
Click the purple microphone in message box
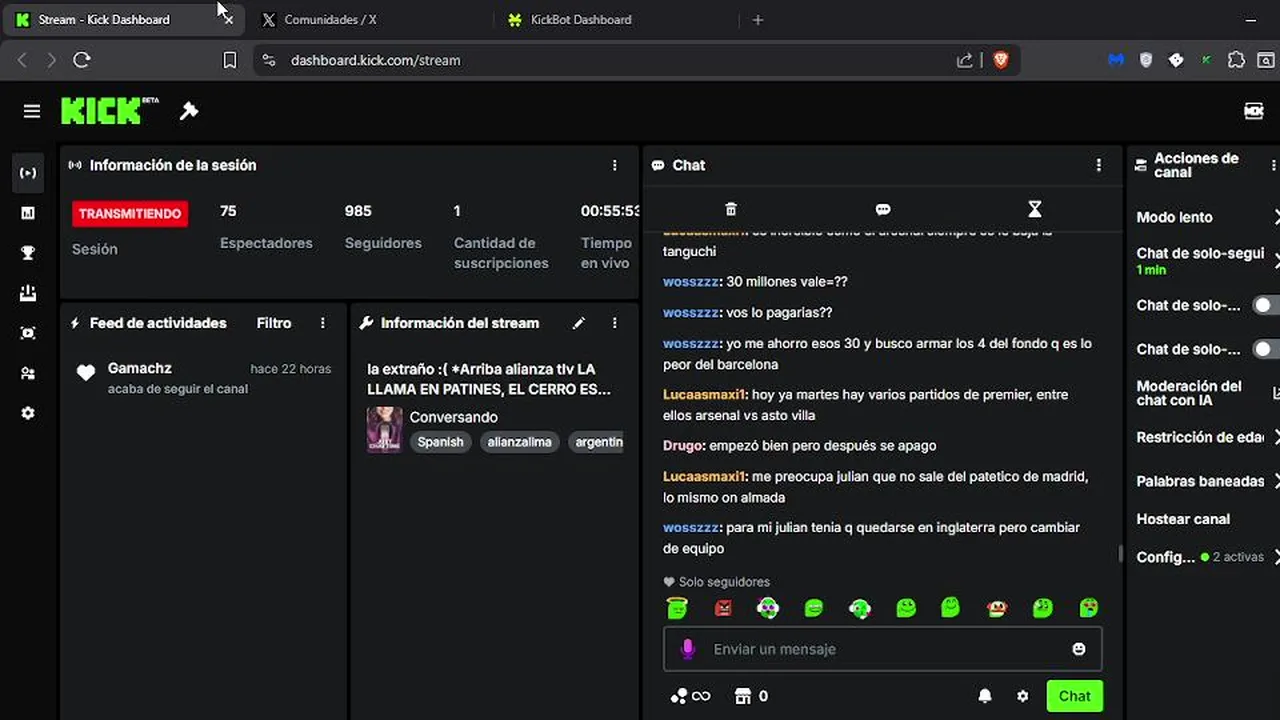pos(687,649)
